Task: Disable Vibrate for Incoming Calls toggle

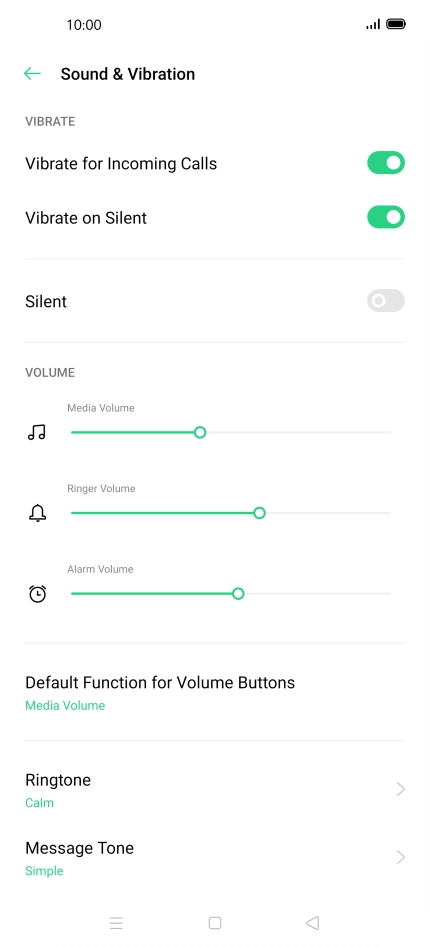Action: pyautogui.click(x=386, y=163)
